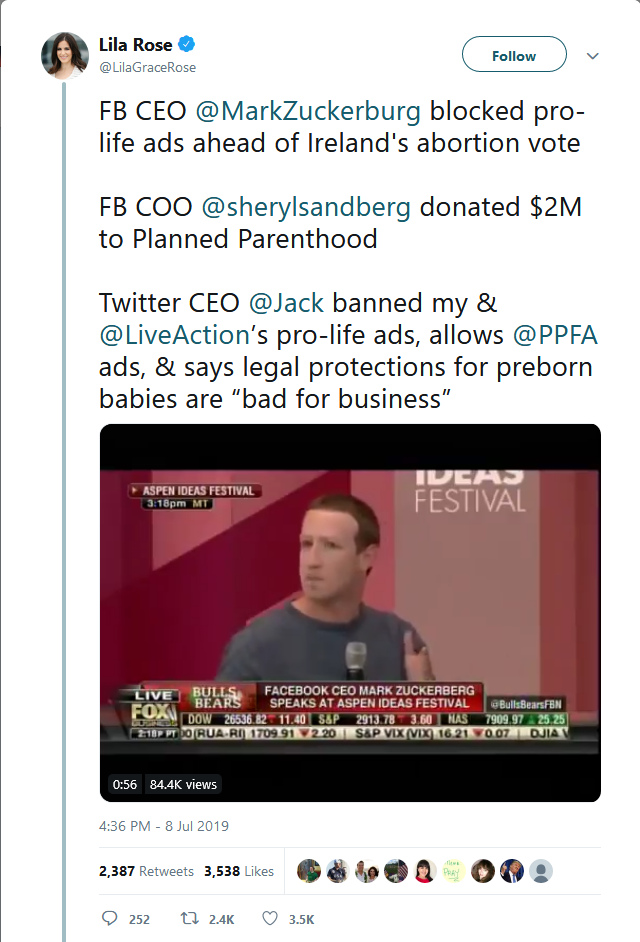This screenshot has width=640, height=942.
Task: Click the fifth liker avatar with dark hair
Action: click(425, 870)
